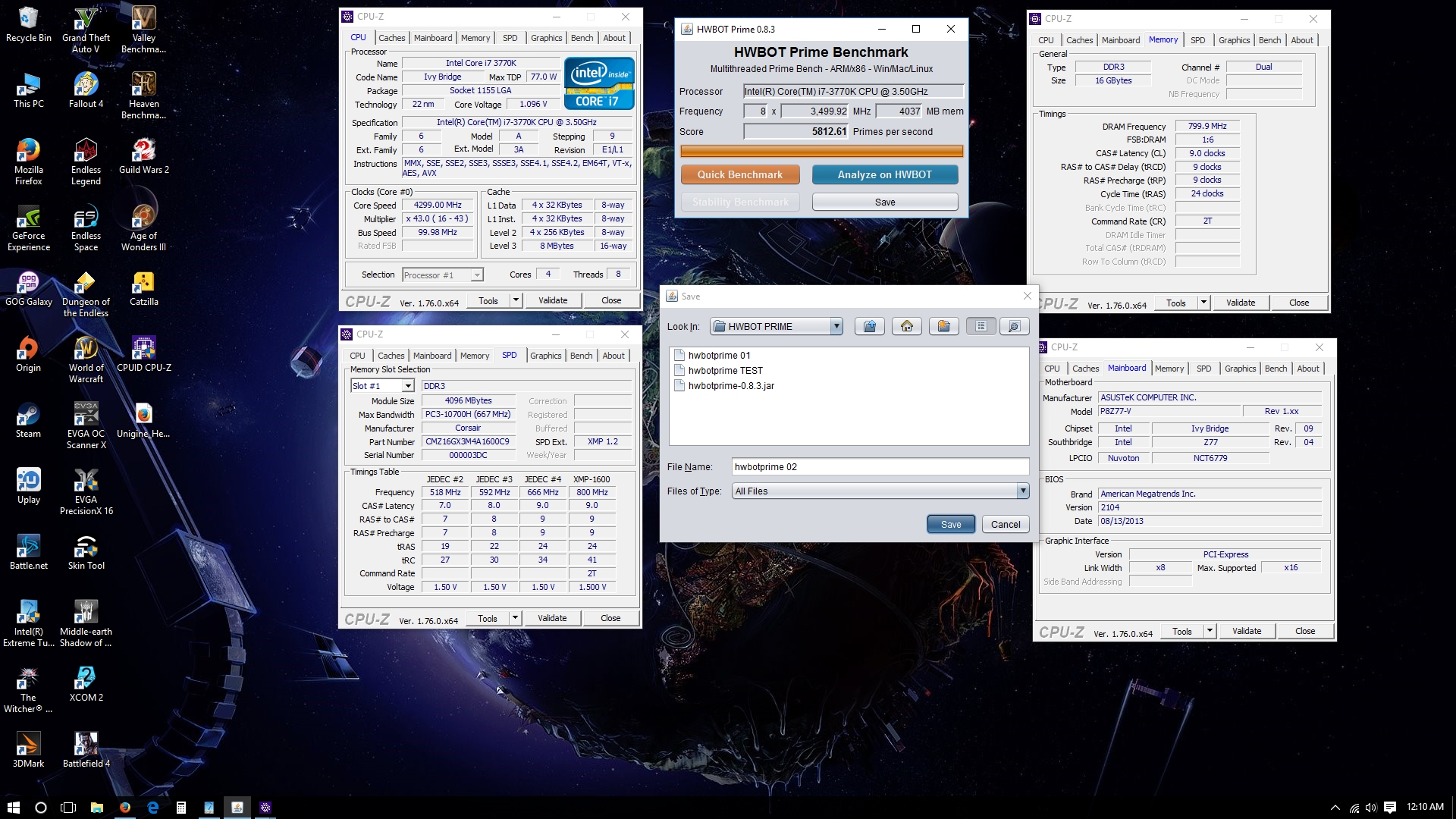Open Bench tab in top-left CPU-Z
The width and height of the screenshot is (1456, 819).
[x=582, y=38]
